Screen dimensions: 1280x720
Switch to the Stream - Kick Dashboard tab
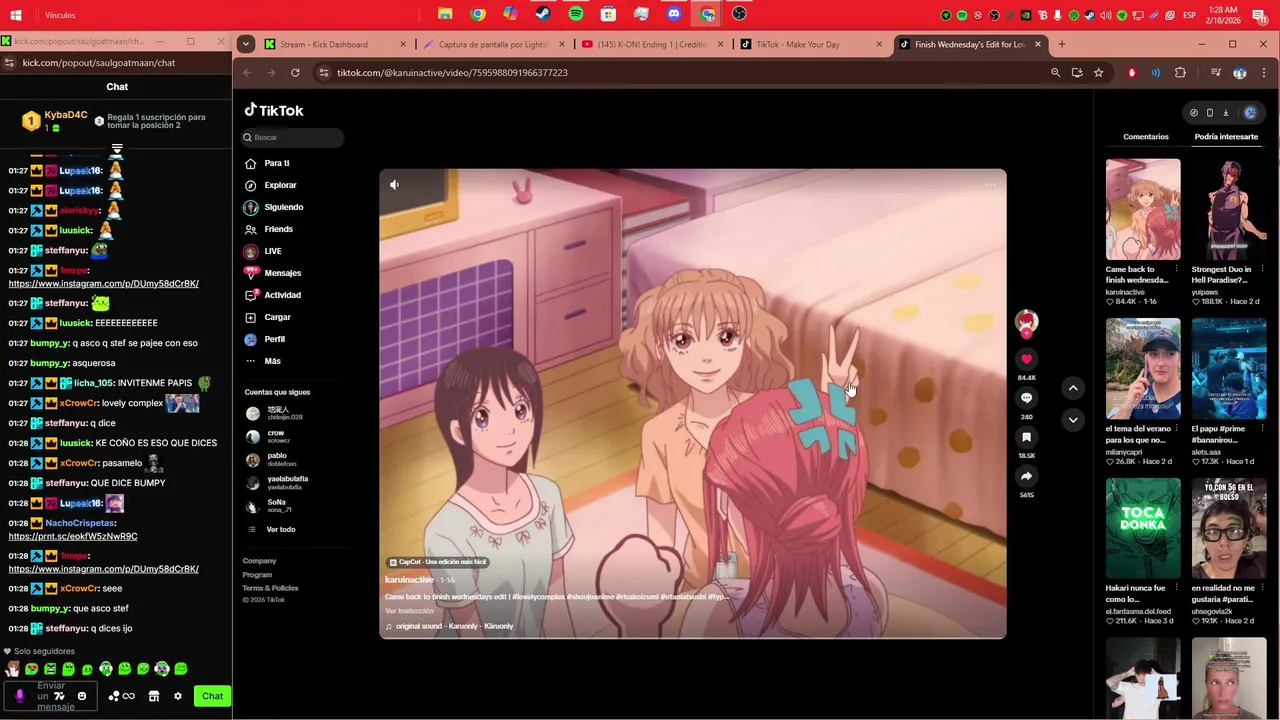335,44
